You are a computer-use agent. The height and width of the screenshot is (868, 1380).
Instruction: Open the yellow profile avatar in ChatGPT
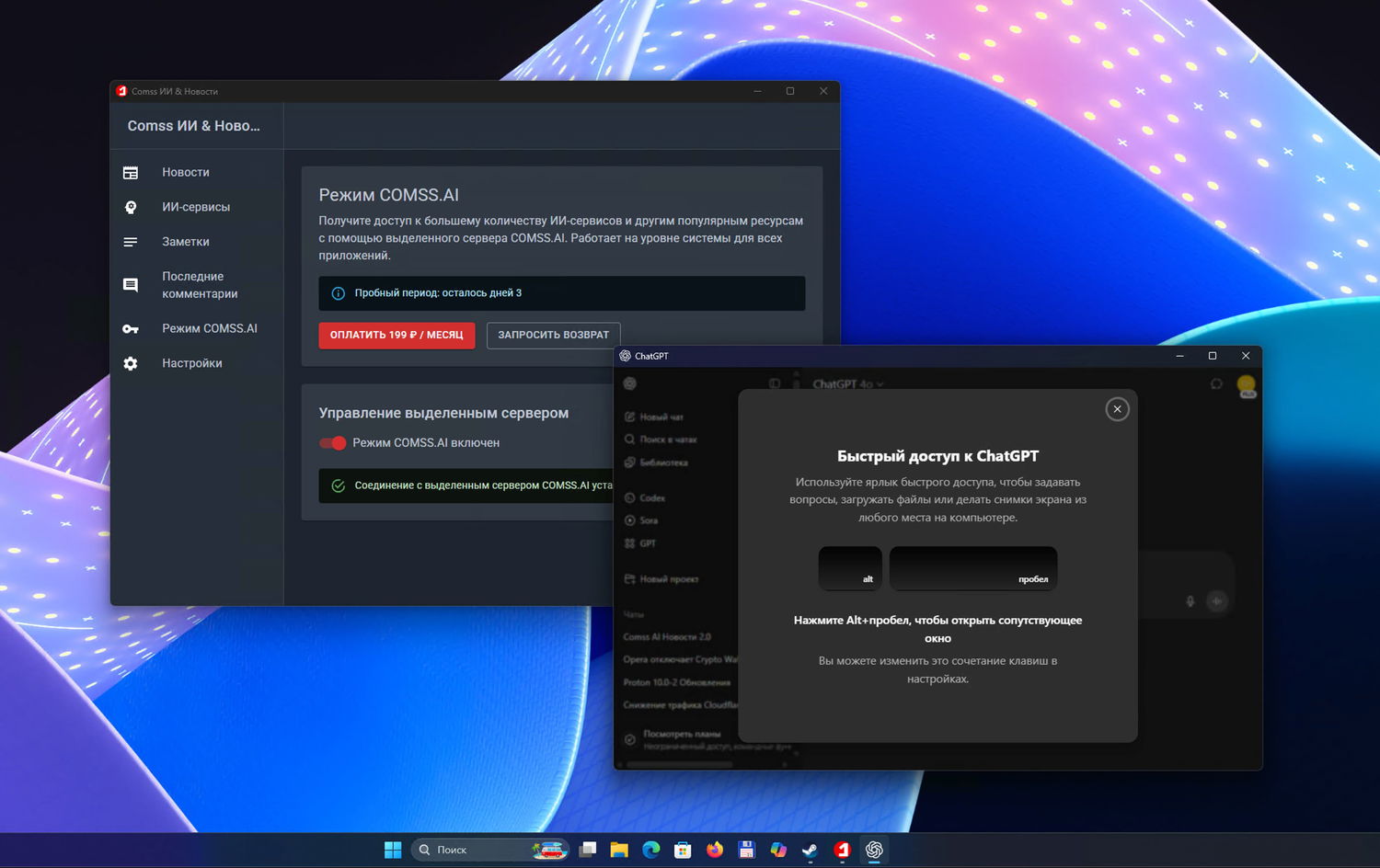[x=1247, y=385]
